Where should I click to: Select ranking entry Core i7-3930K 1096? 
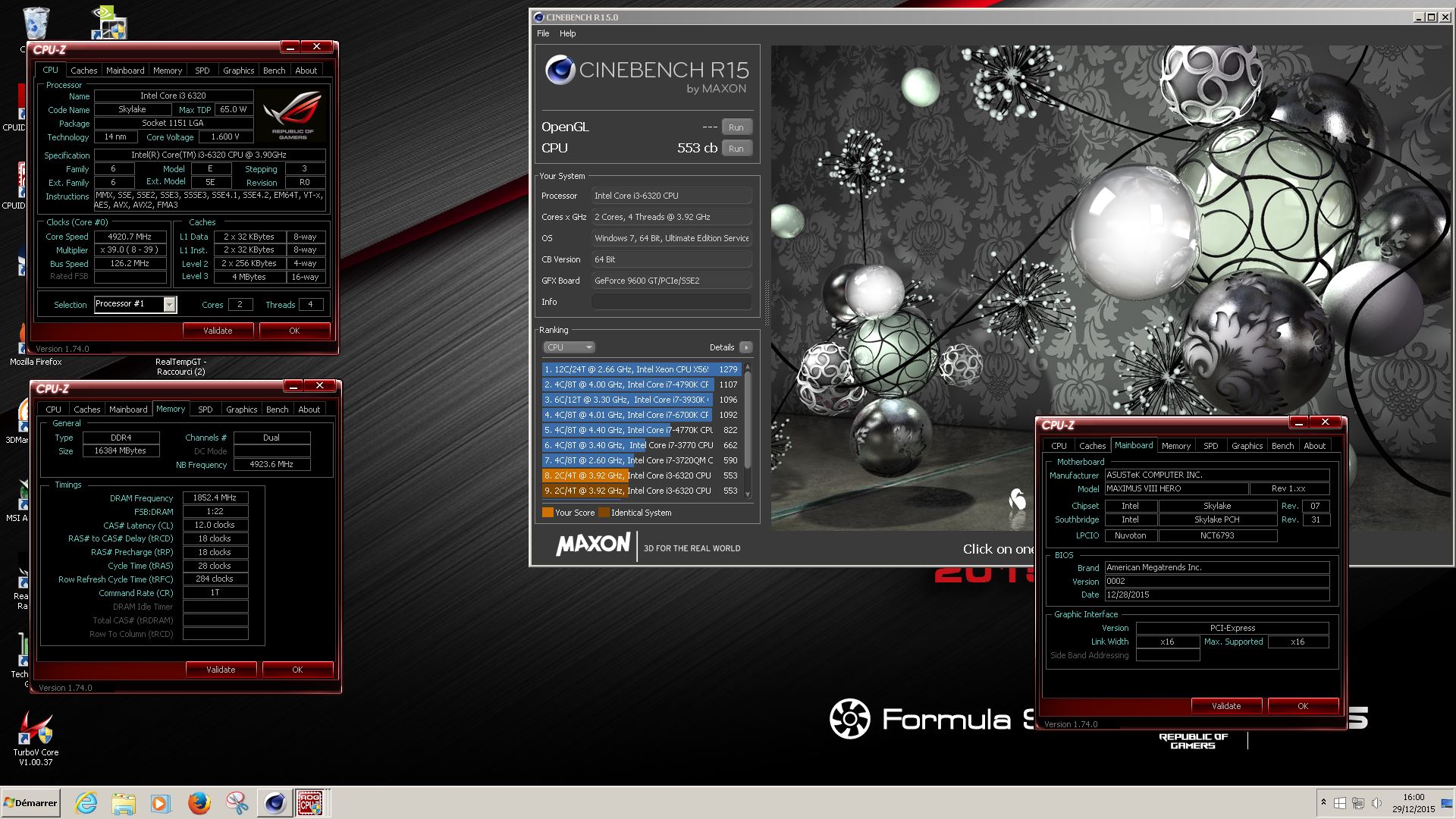coord(642,400)
